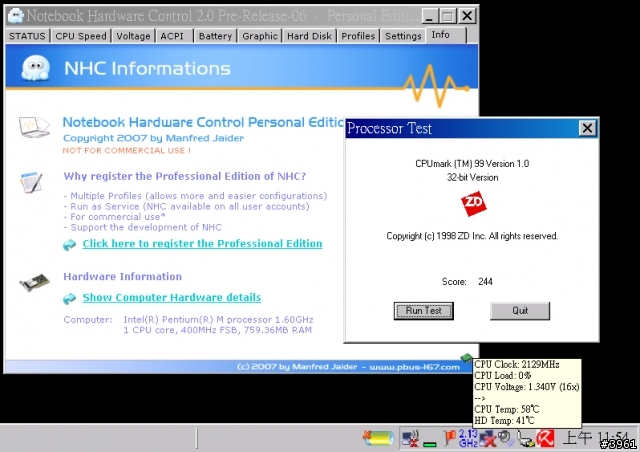Click the Run Test button
The image size is (640, 452).
point(424,311)
